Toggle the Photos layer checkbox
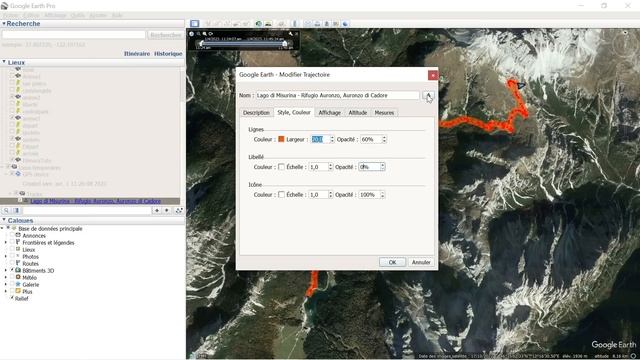Screen dimensions: 640x360 [12, 256]
